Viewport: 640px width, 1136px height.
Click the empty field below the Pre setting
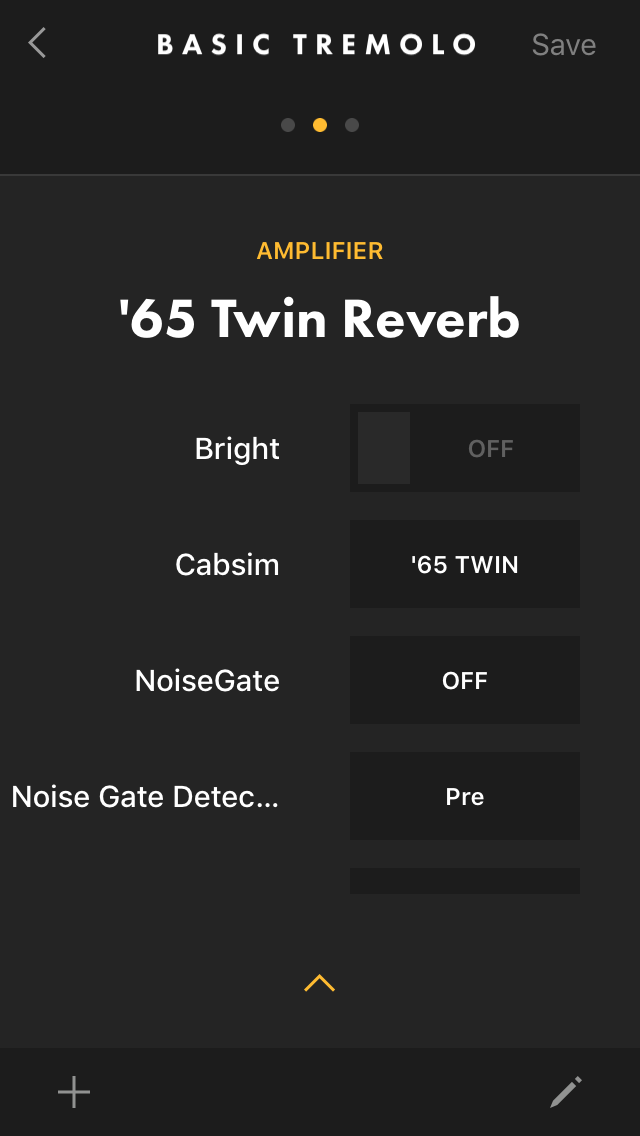[464, 880]
